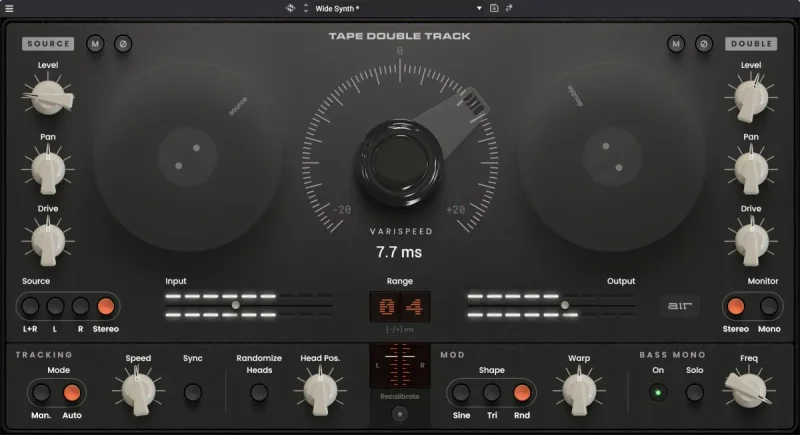Click the Mod Warp knob

pos(579,391)
